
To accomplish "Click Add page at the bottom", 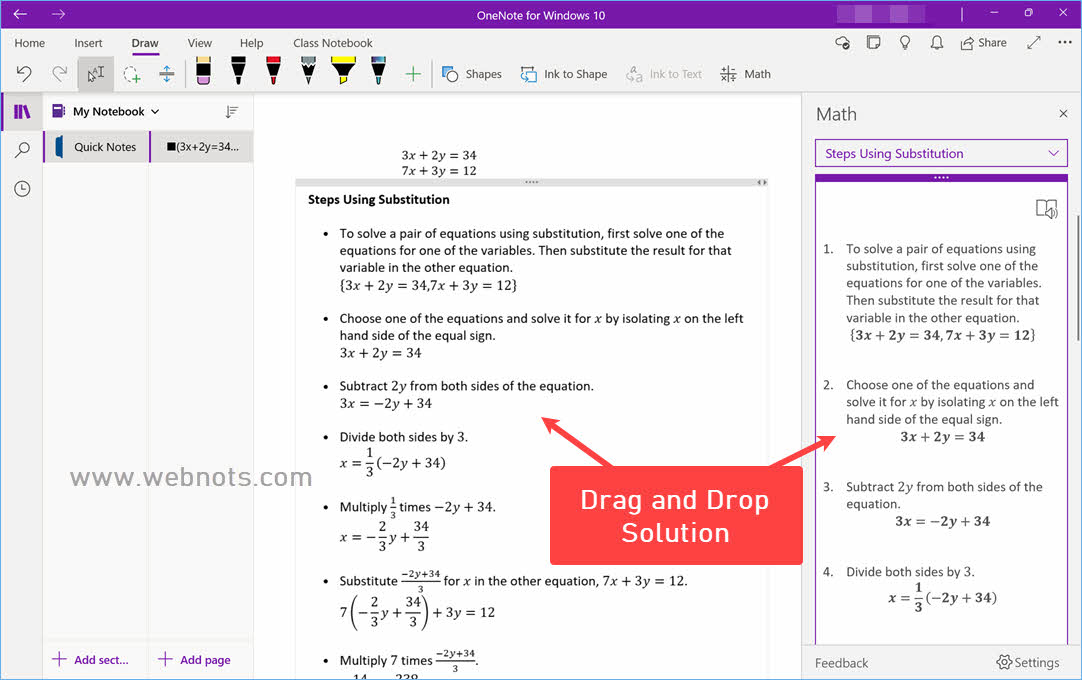I will point(195,660).
